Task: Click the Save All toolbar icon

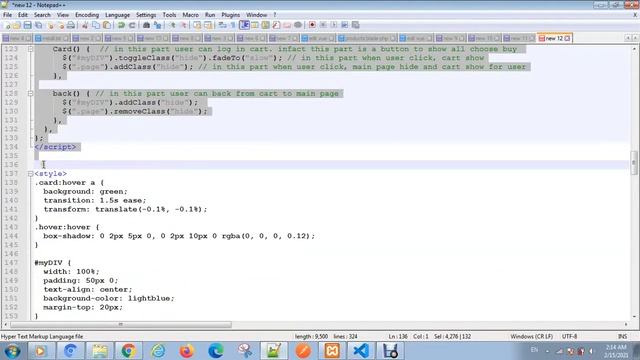Action: [x=38, y=25]
